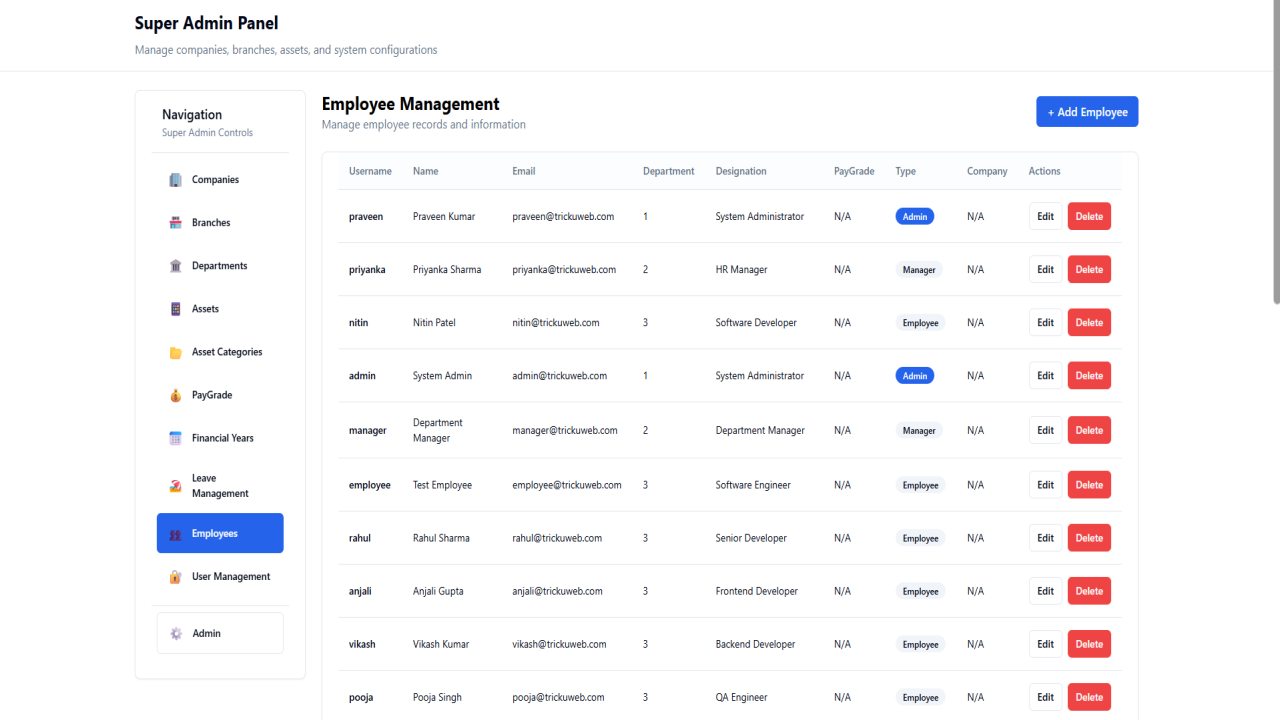Open the Companies navigation item
Image resolution: width=1280 pixels, height=720 pixels.
(x=220, y=180)
